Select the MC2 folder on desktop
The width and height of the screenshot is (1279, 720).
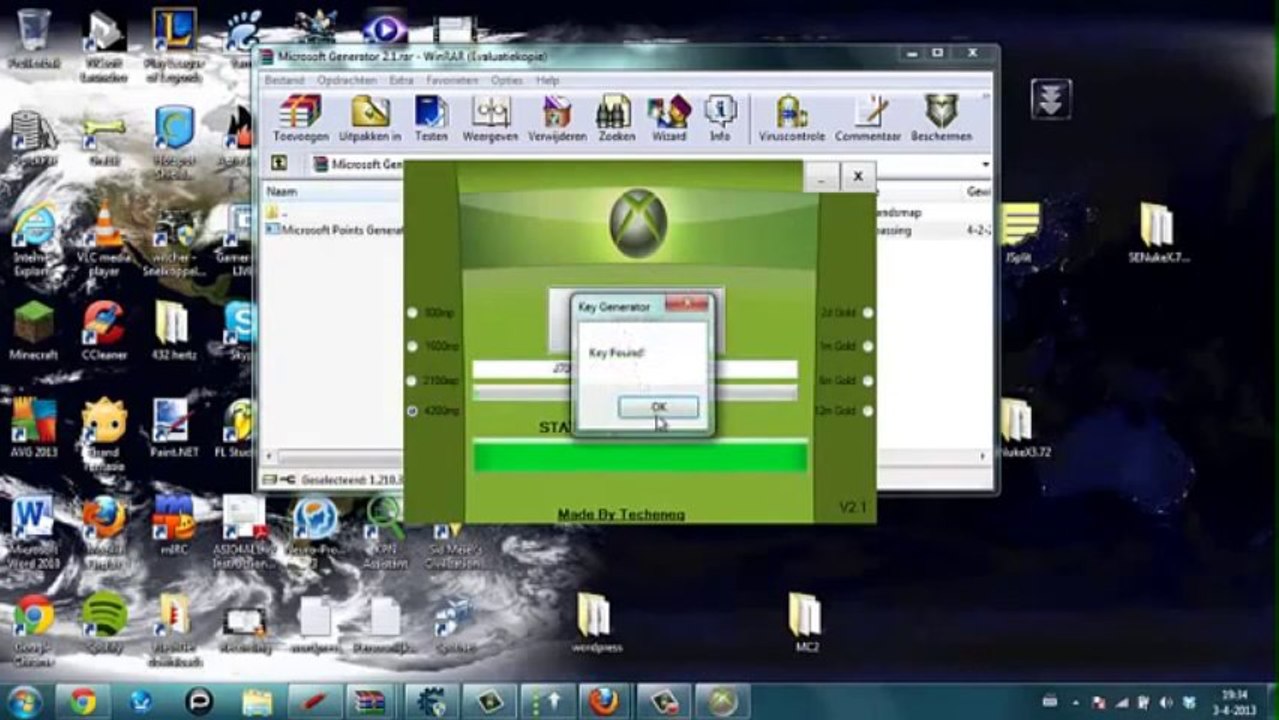[x=804, y=622]
